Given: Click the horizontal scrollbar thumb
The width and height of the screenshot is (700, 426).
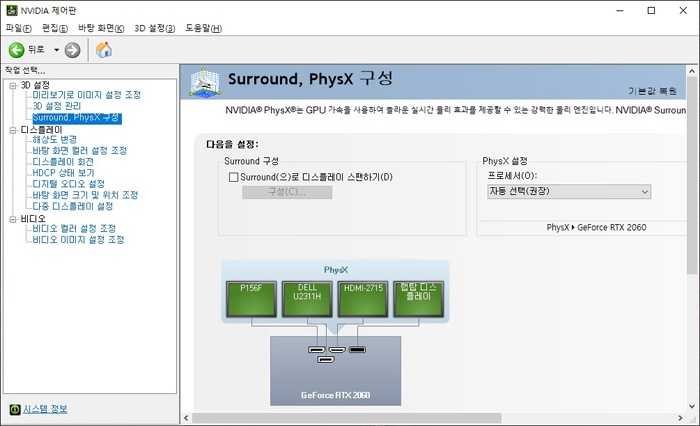Looking at the screenshot, I should (x=346, y=418).
